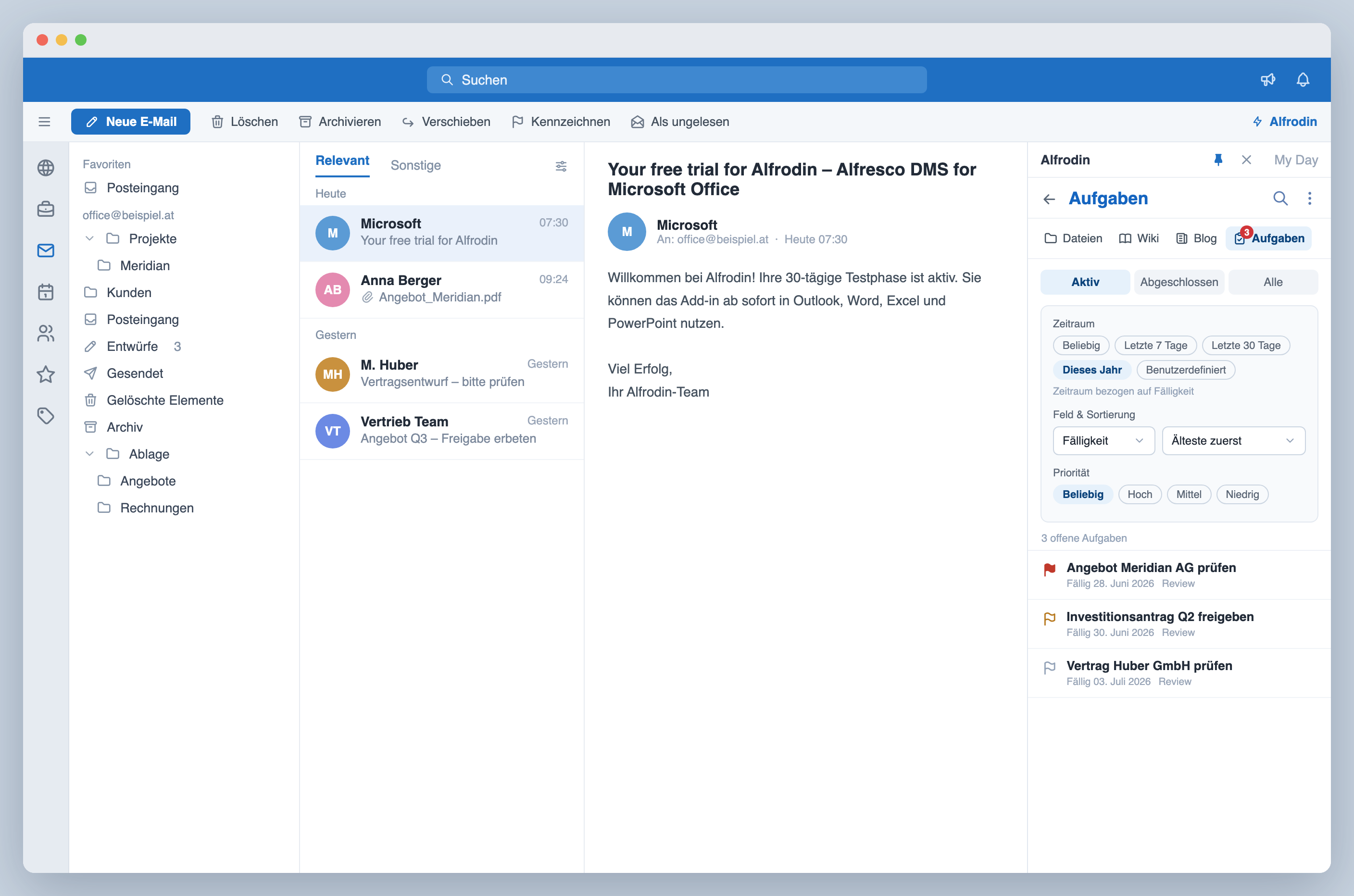Image resolution: width=1354 pixels, height=896 pixels.
Task: Open the Aufgaben three-dot options menu
Action: pyautogui.click(x=1309, y=199)
